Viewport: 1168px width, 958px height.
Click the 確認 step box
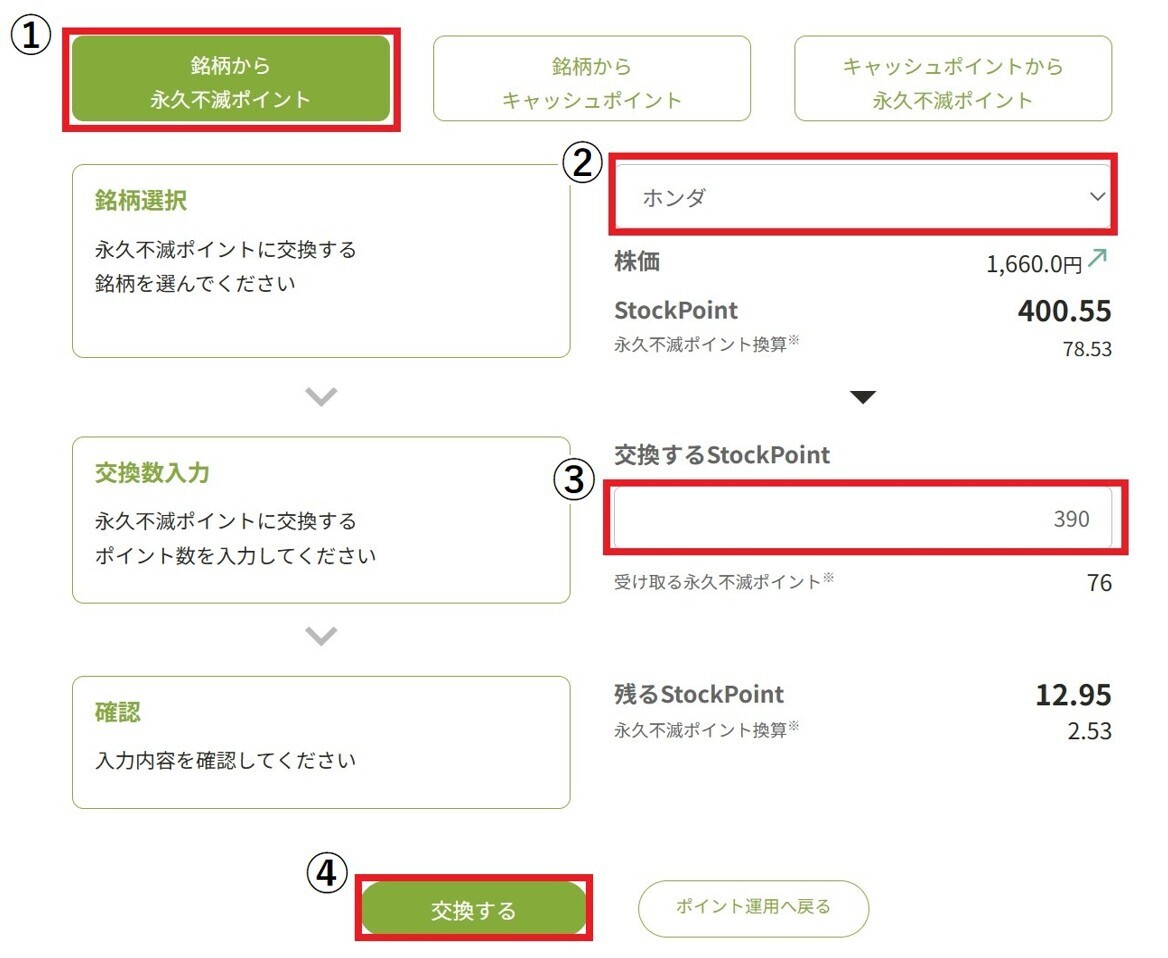point(321,742)
